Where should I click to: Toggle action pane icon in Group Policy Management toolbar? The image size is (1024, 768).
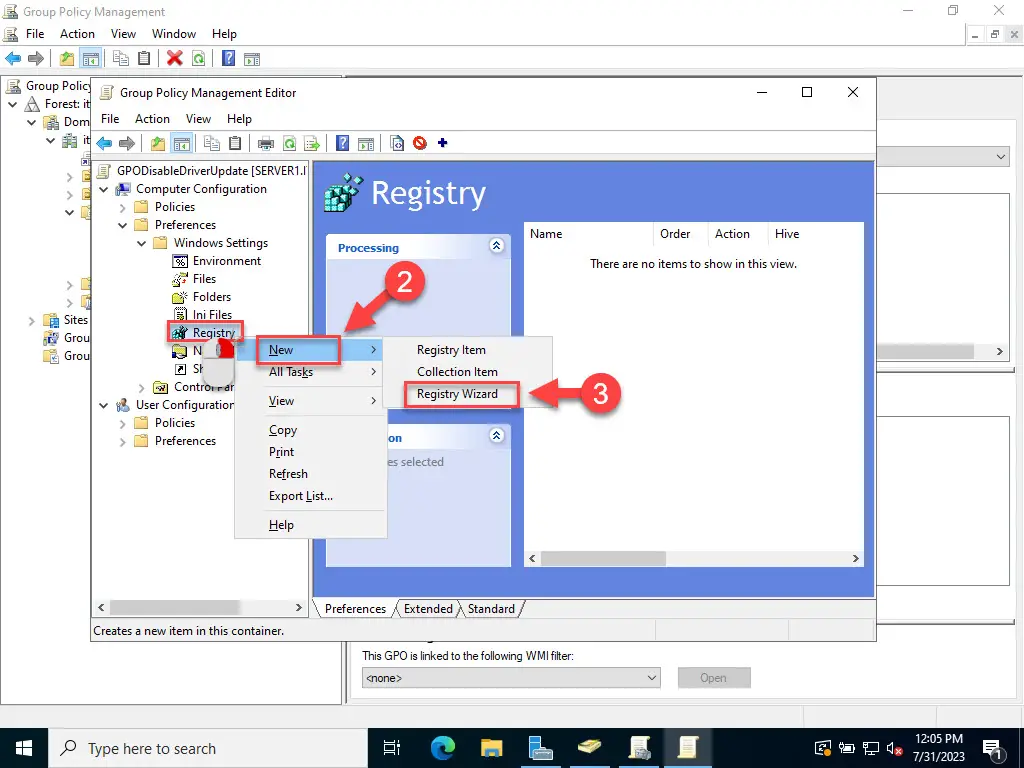tap(252, 59)
